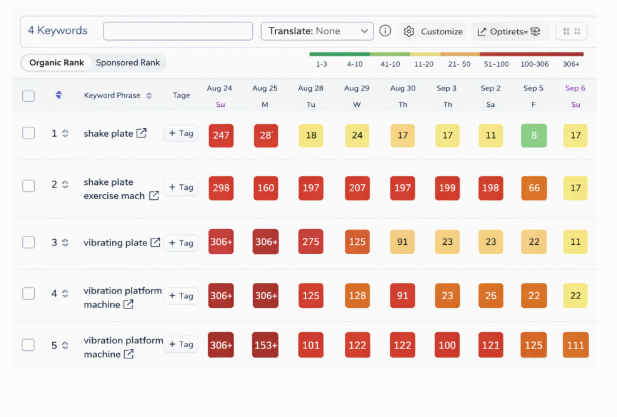Click reorder arrows on row 3

click(x=65, y=243)
